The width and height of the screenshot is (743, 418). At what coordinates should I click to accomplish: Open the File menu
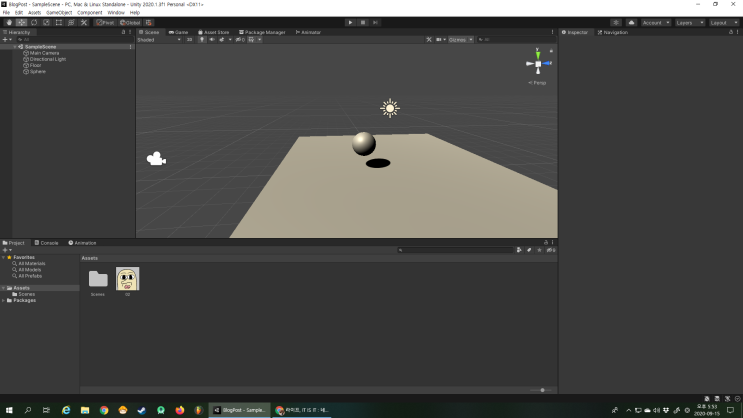(x=6, y=13)
